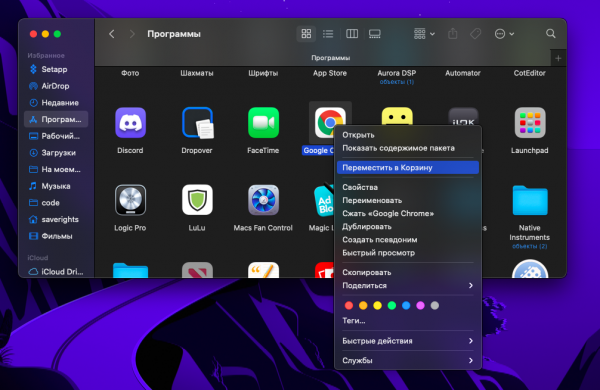Screen dimensions: 600x390
Task: Choose Быстрый просмотр
Action: click(408, 253)
